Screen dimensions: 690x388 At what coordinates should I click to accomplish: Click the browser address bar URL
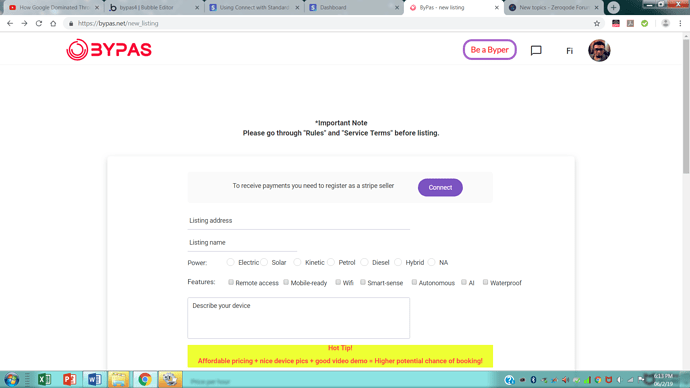(118, 23)
